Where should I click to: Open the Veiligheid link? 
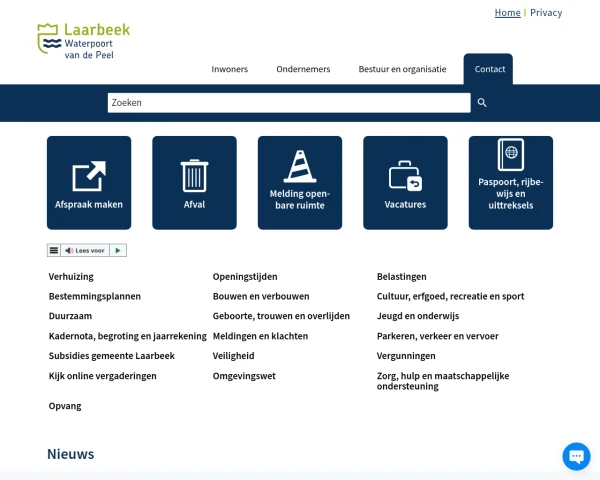[233, 356]
